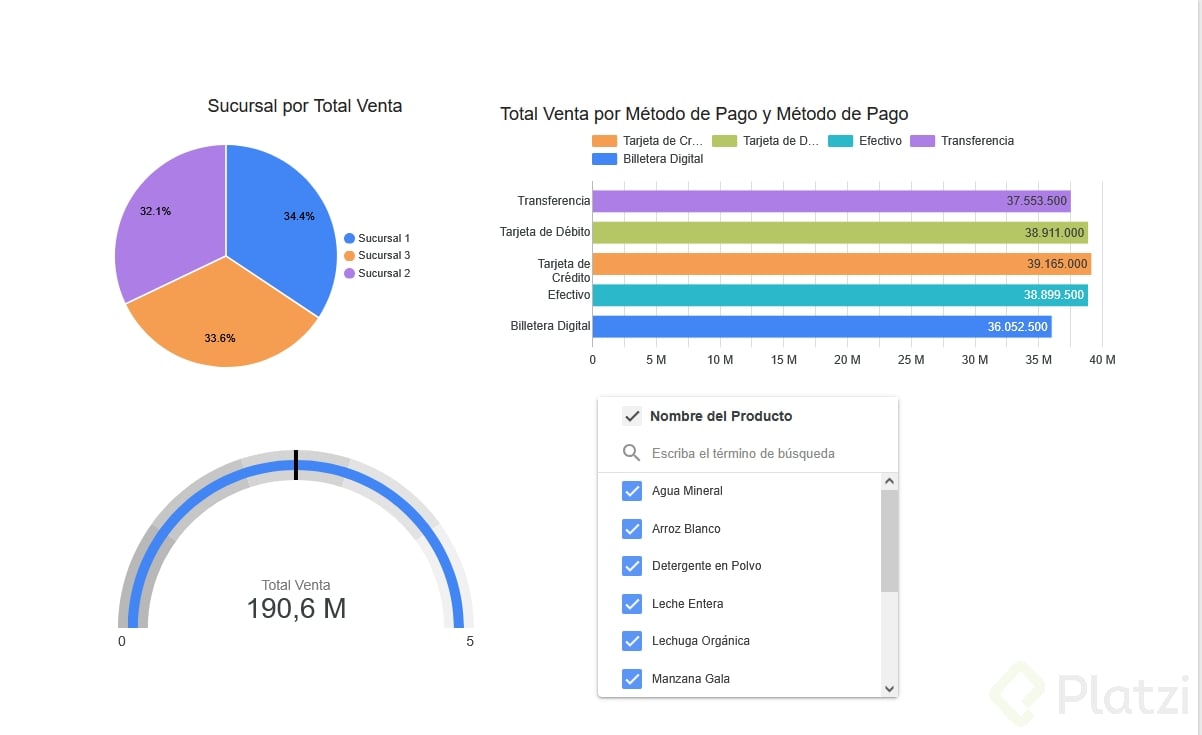This screenshot has width=1202, height=735.
Task: Click the black target marker on gauge
Action: (x=296, y=465)
